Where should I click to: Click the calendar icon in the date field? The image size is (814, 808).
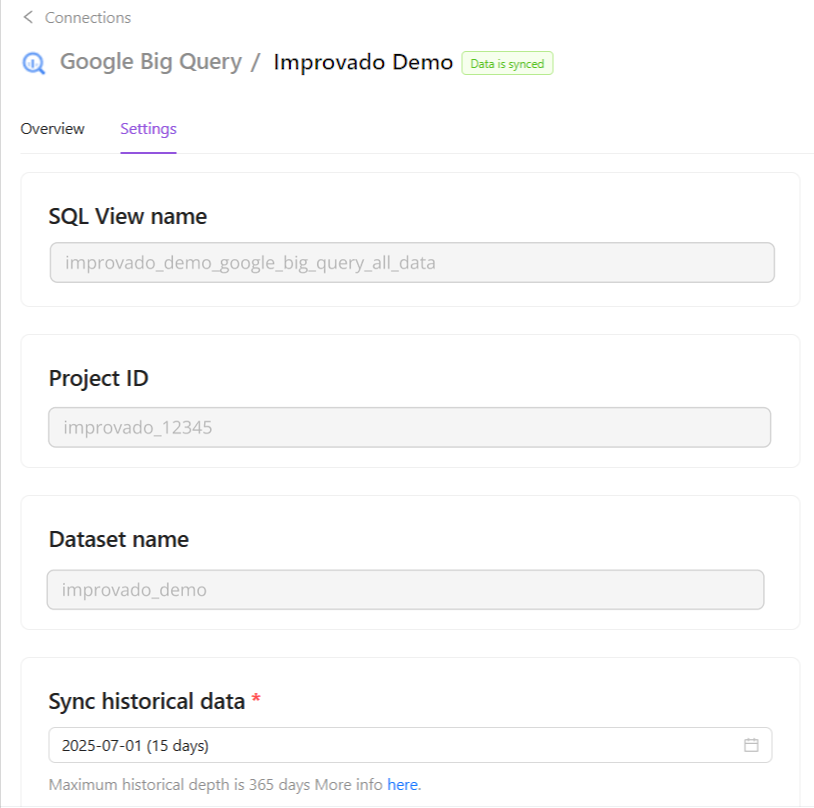(x=751, y=745)
